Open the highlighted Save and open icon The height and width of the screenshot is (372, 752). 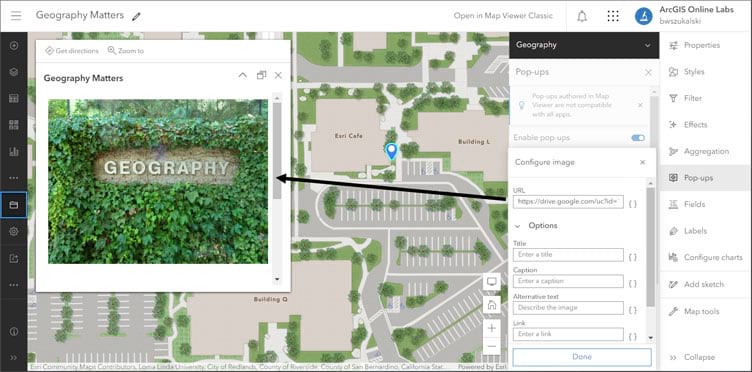coord(14,205)
